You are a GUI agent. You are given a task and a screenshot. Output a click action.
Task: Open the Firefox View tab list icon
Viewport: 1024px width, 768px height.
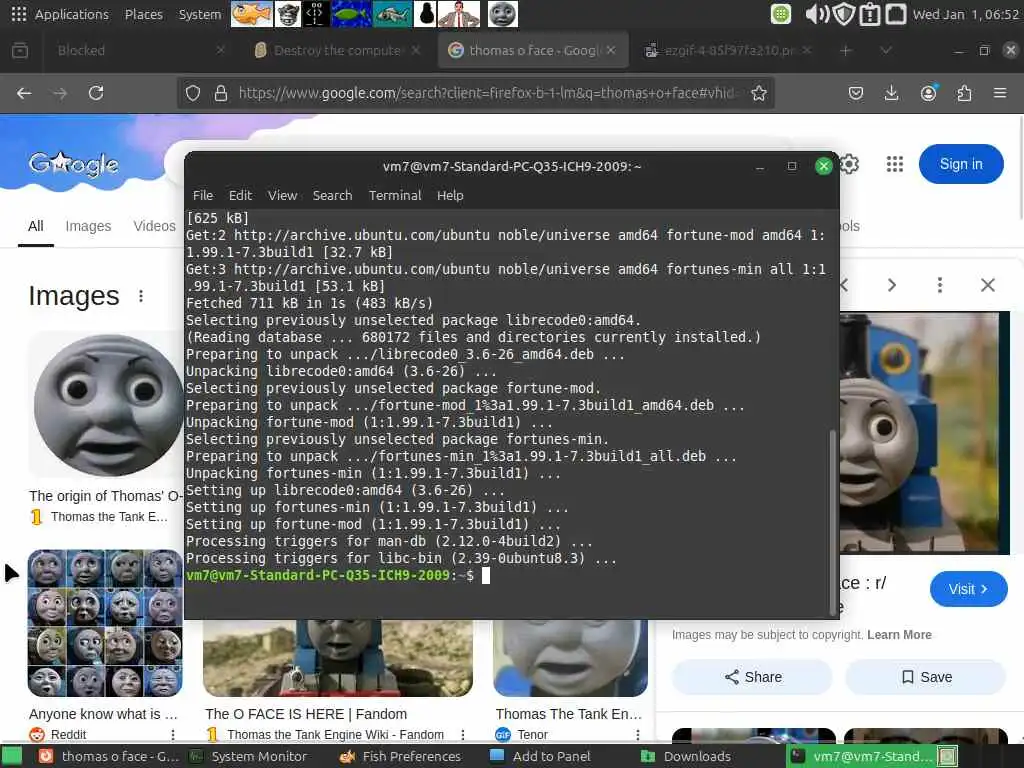coord(20,50)
